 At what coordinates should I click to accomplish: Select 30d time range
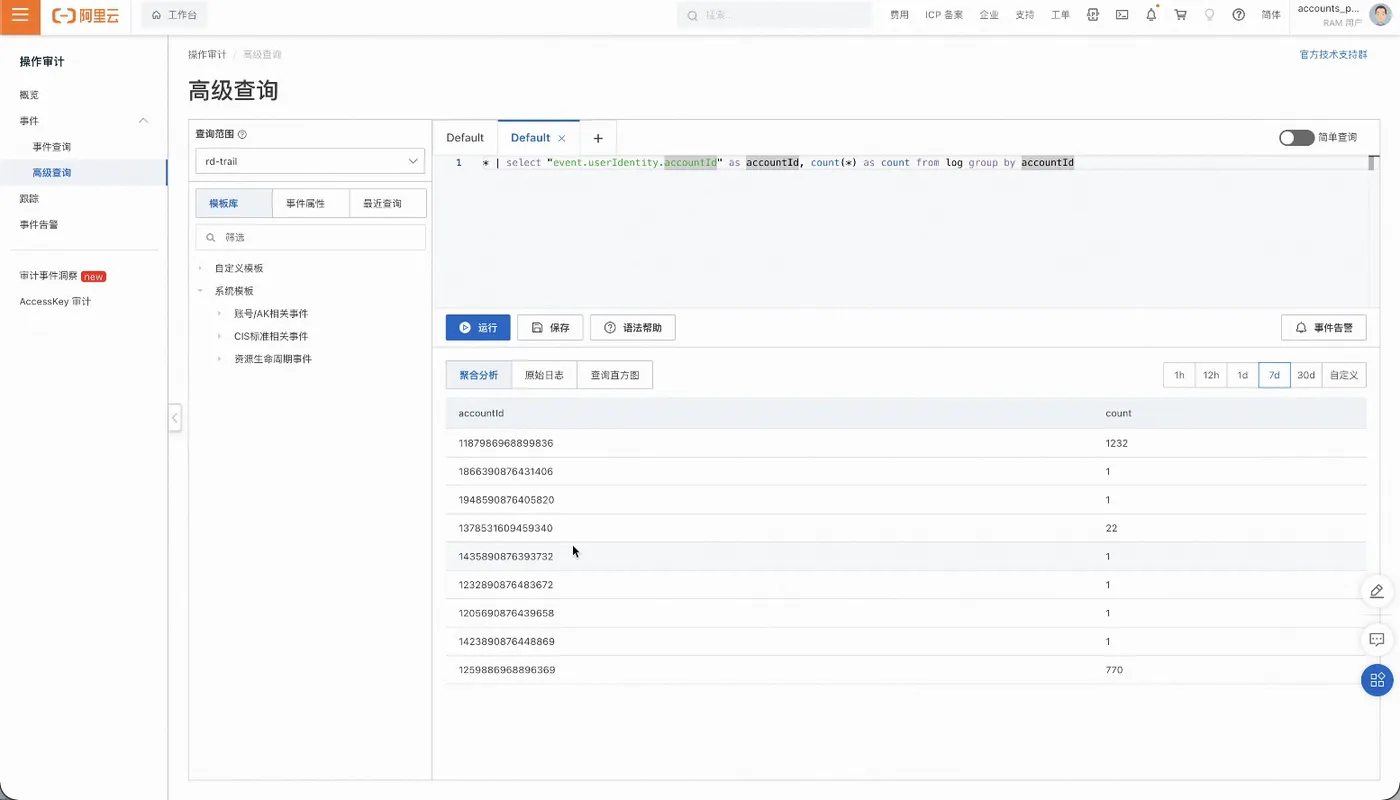point(1306,375)
